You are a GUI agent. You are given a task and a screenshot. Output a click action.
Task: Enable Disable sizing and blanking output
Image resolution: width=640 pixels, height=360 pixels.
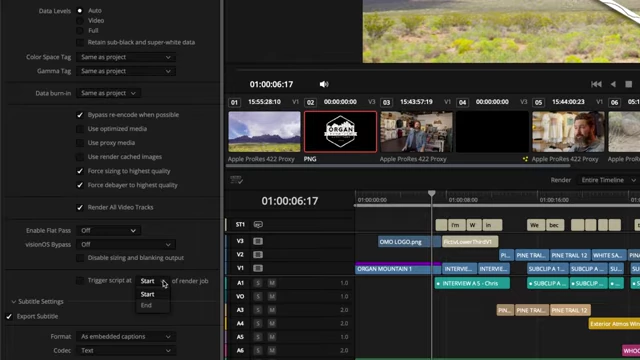[x=80, y=258]
